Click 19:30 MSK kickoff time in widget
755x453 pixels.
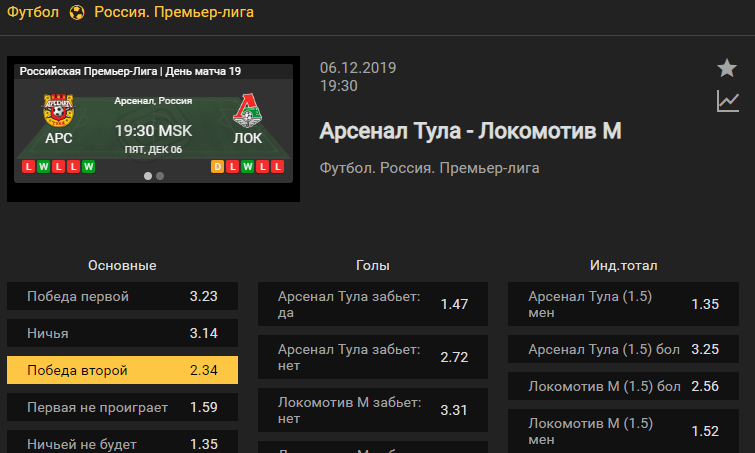[154, 131]
